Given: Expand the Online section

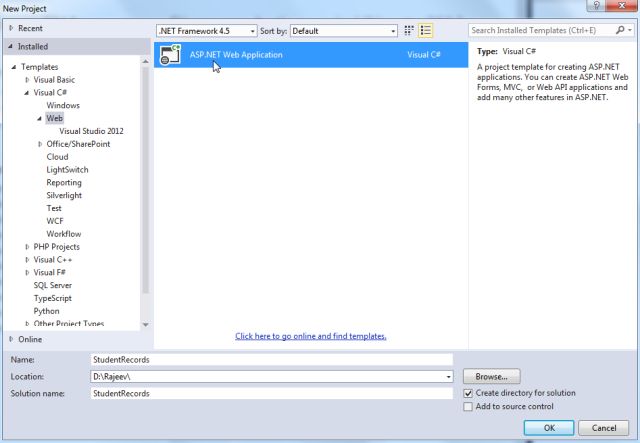Looking at the screenshot, I should (x=11, y=339).
